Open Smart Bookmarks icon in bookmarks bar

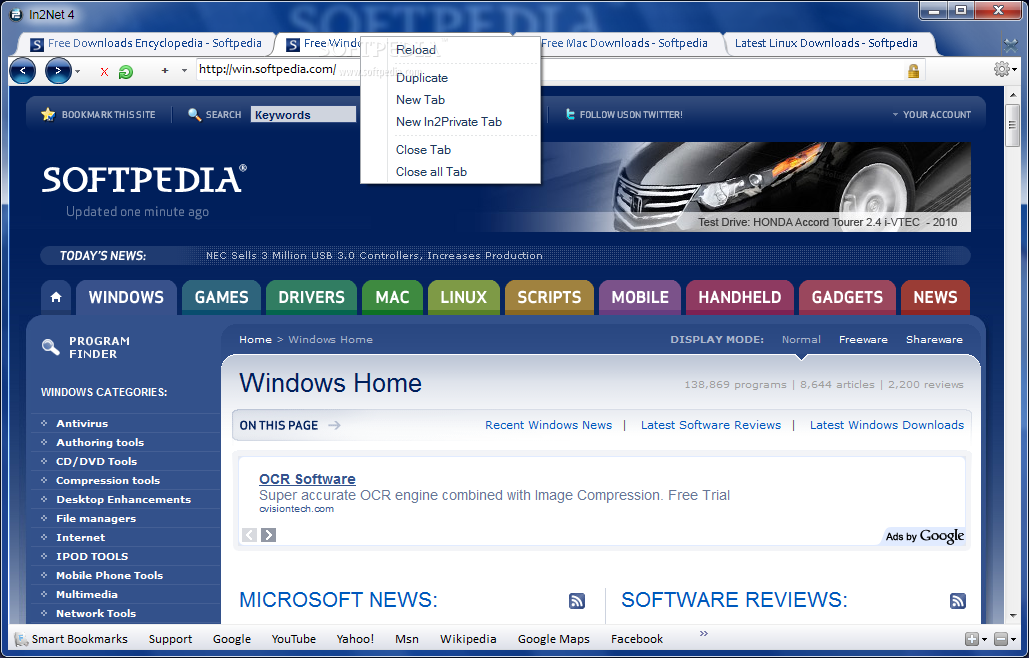tap(21, 639)
